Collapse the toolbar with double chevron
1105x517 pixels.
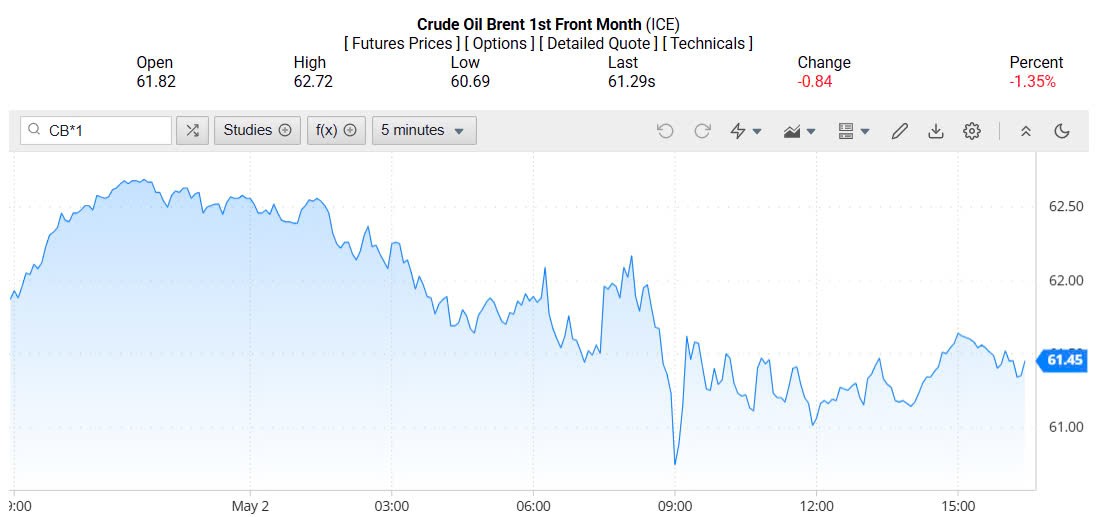coord(1025,131)
